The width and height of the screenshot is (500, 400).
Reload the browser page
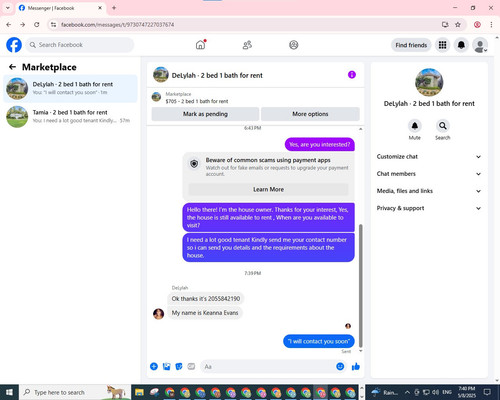pyautogui.click(x=37, y=24)
